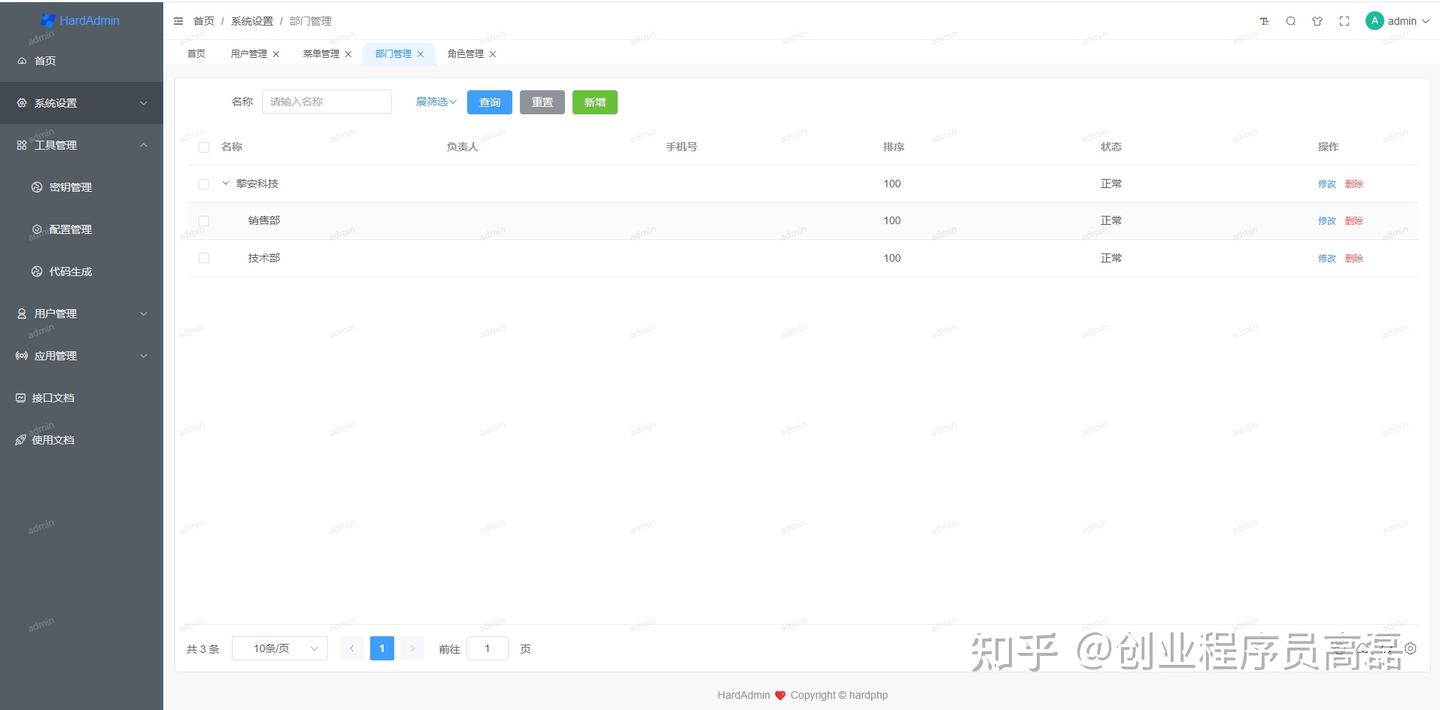Click the name search input field
1440x710 pixels.
pos(326,101)
